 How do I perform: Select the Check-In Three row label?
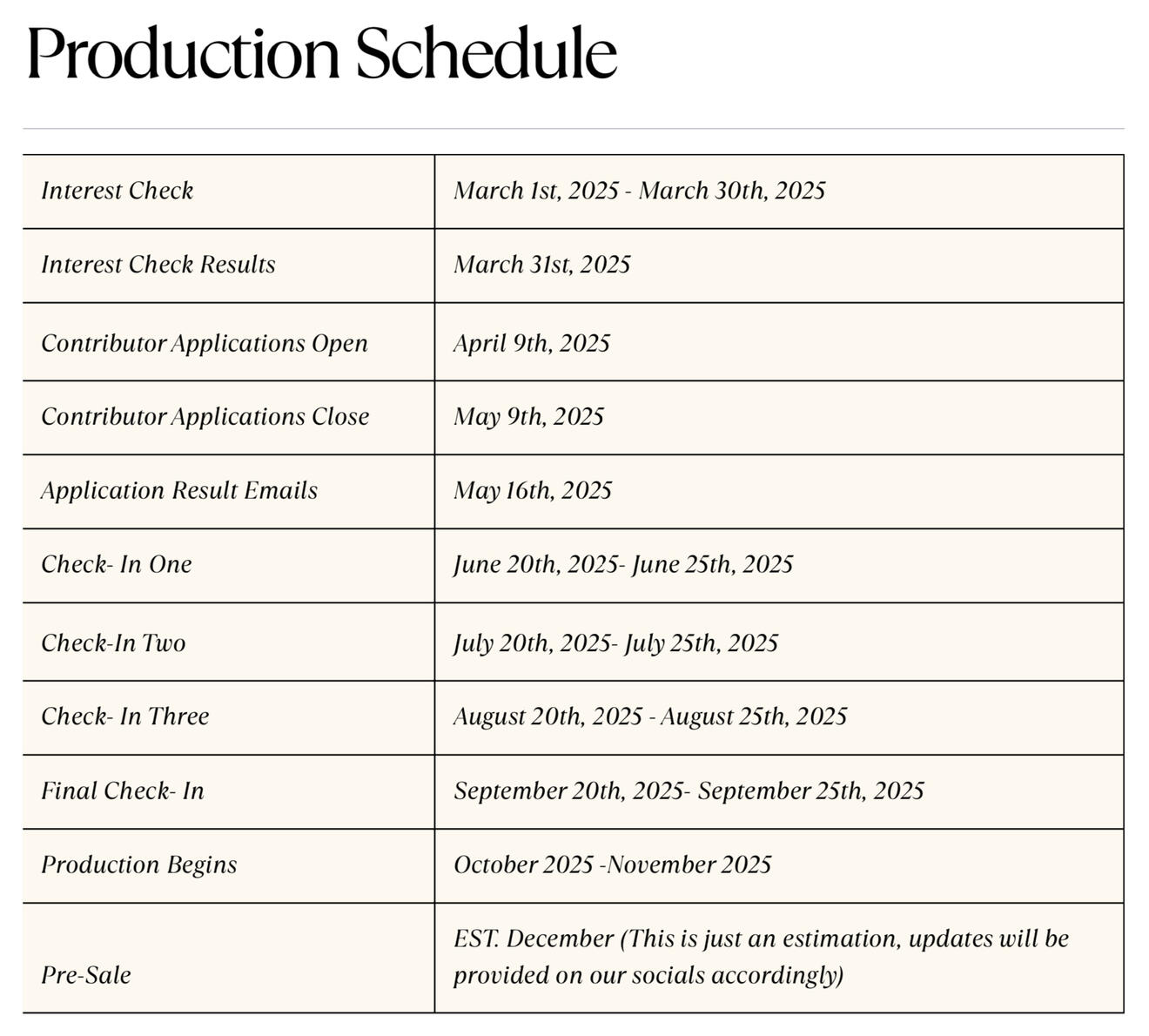pyautogui.click(x=125, y=716)
